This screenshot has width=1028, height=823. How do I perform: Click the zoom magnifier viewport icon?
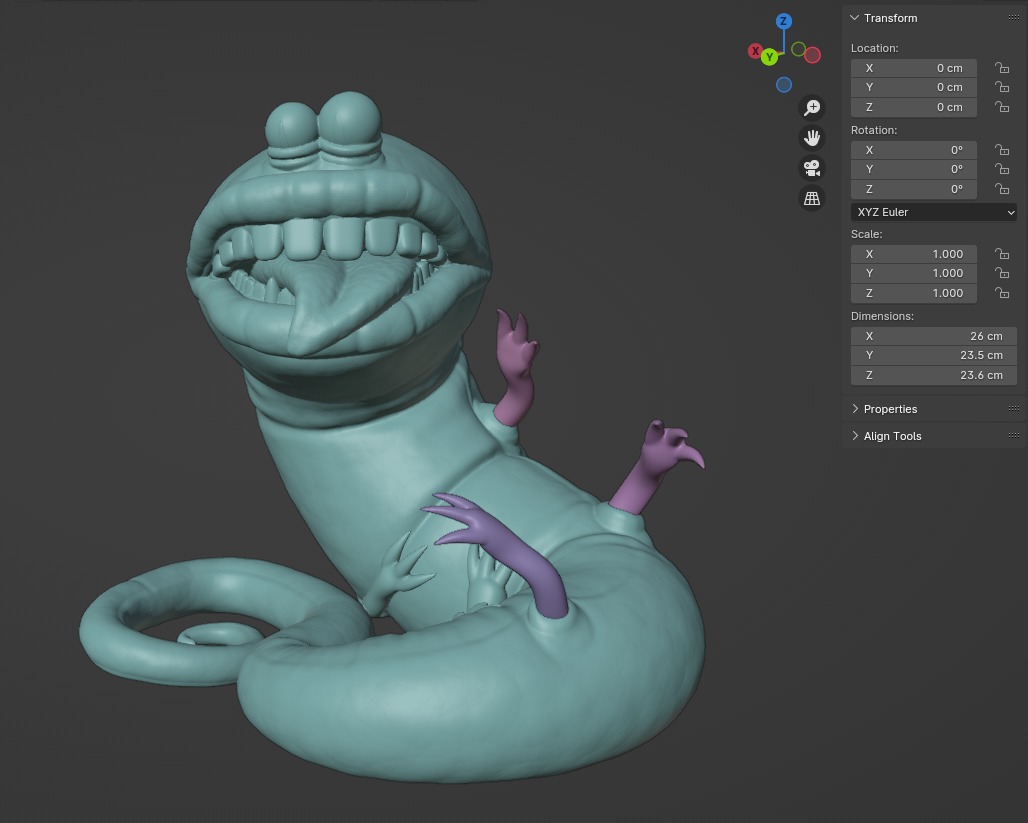(x=812, y=107)
